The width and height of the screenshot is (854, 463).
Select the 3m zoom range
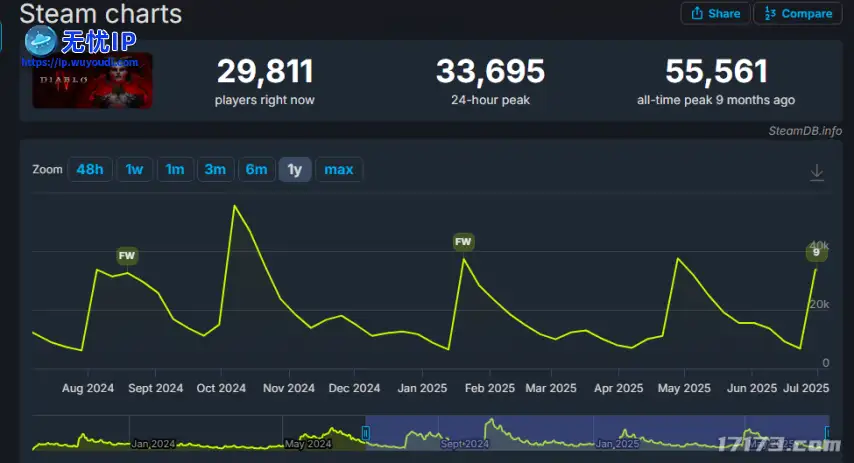point(215,169)
